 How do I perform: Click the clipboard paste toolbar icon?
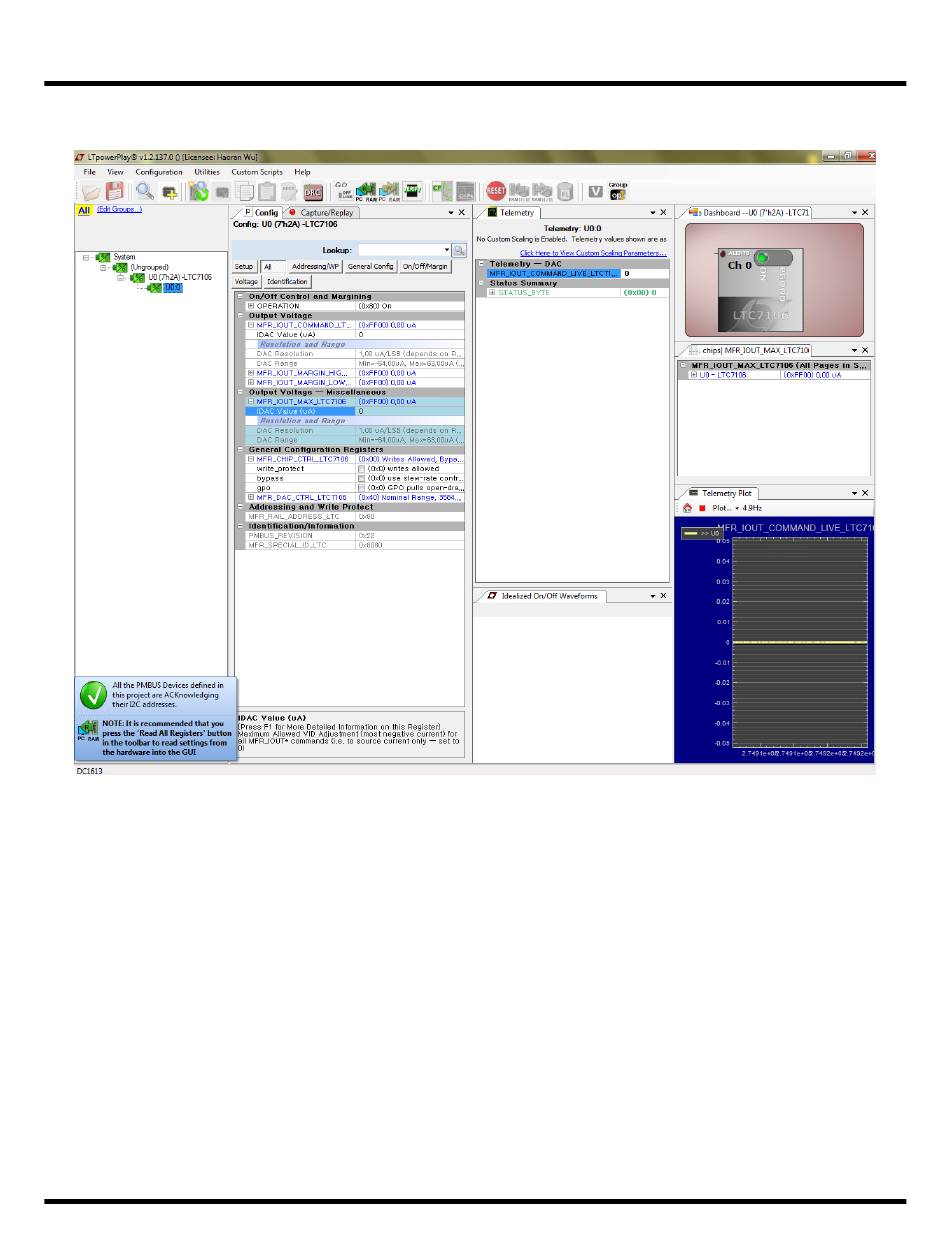click(x=267, y=191)
